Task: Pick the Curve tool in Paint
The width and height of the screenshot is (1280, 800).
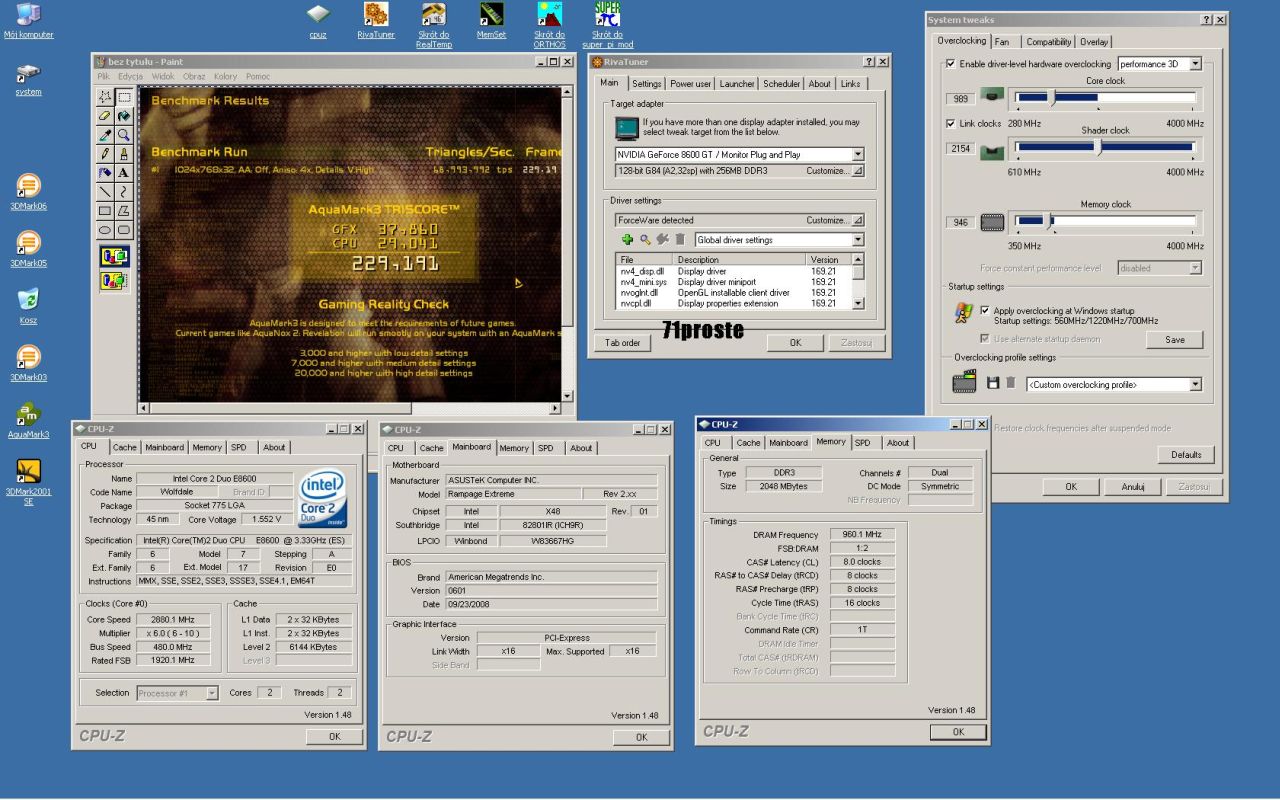Action: (x=123, y=192)
